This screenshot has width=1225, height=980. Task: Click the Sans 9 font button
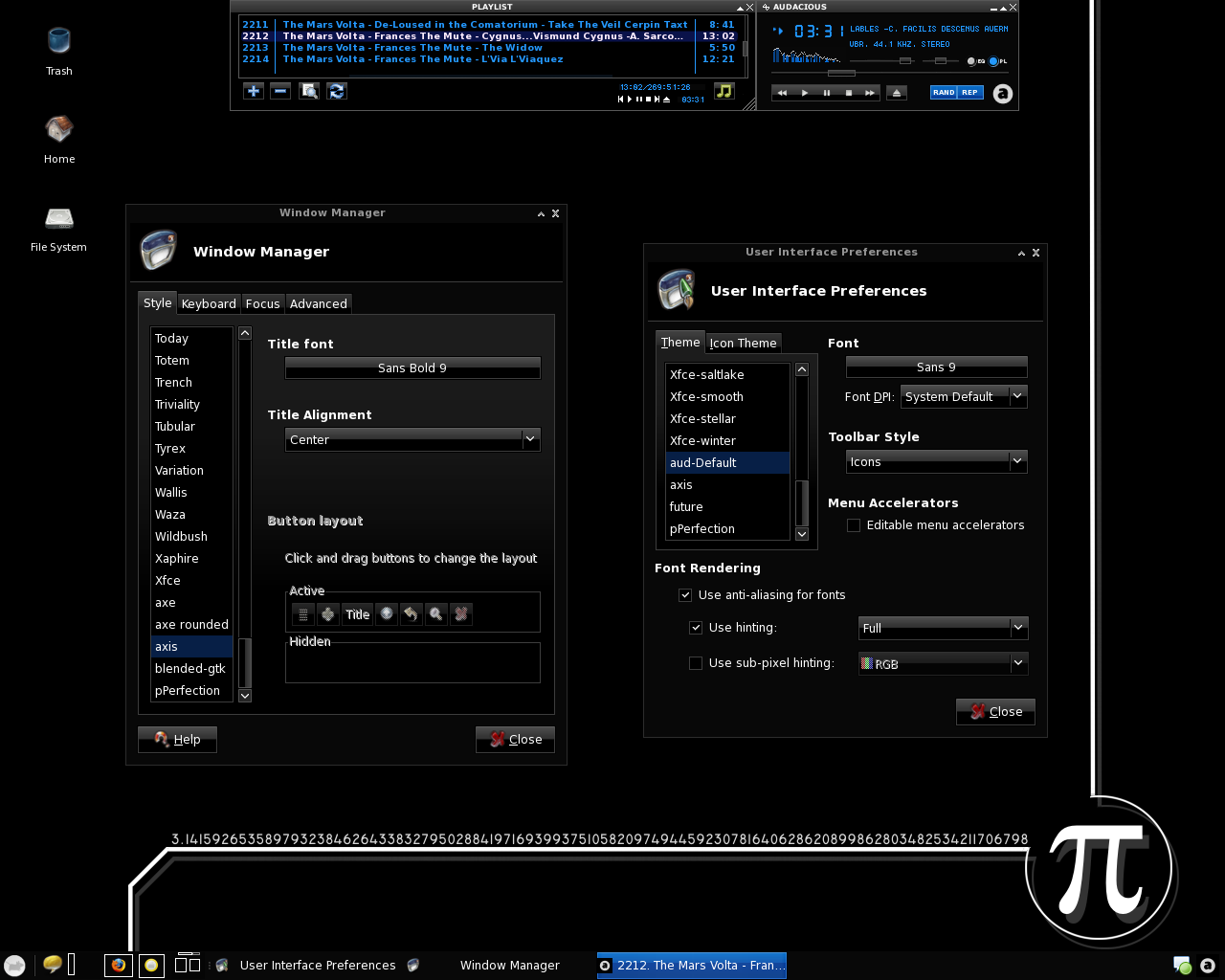pos(936,367)
